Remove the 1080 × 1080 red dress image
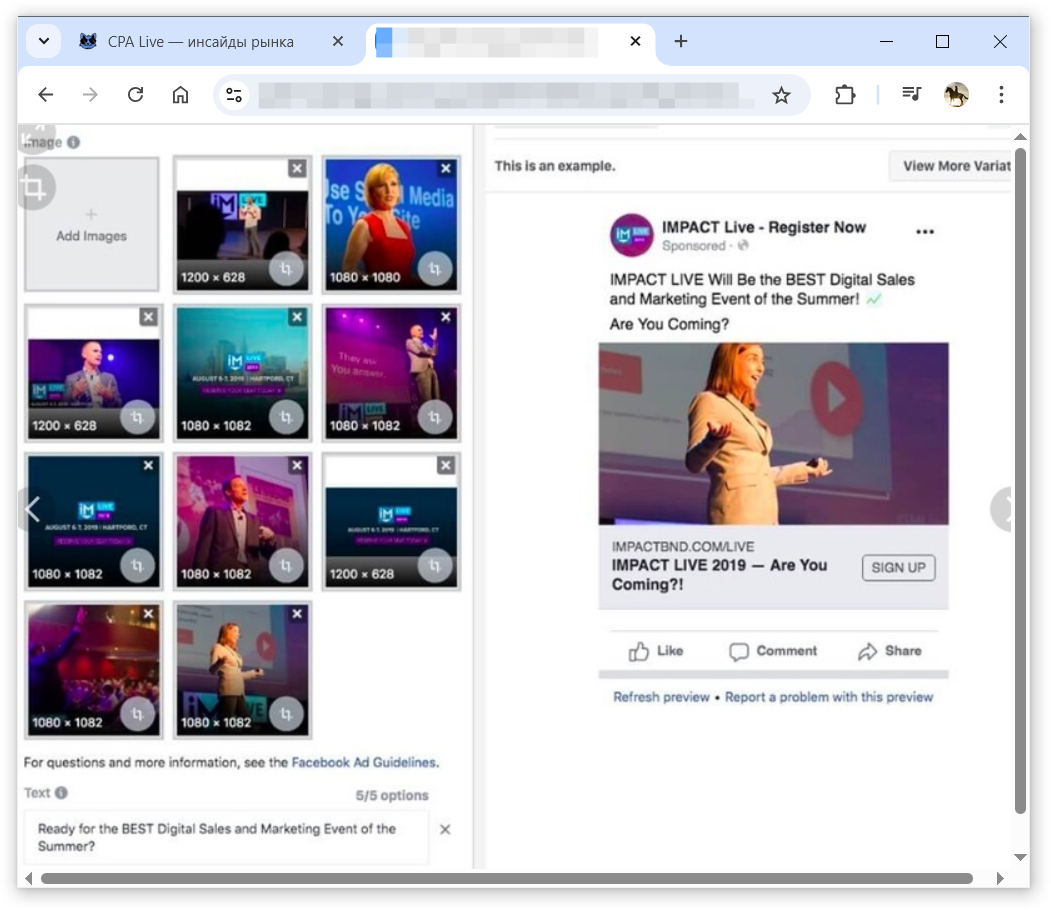 pos(446,168)
